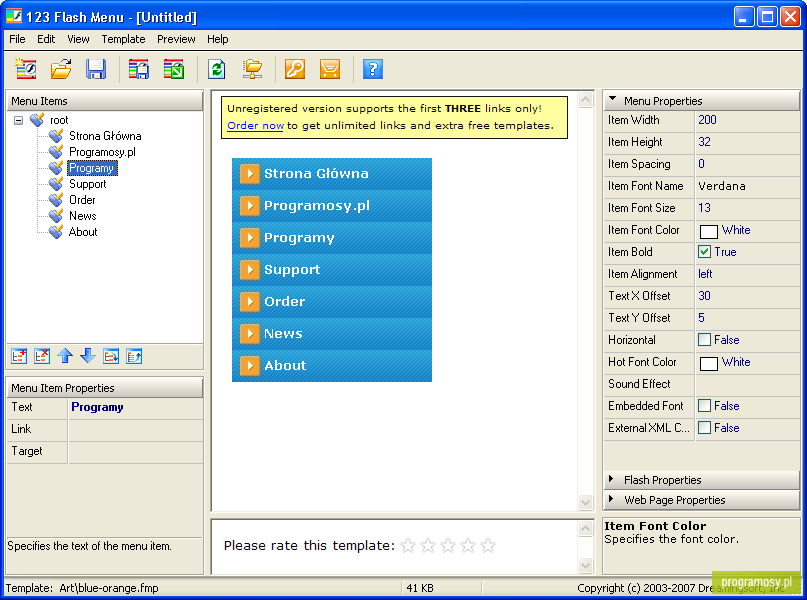The image size is (807, 600).
Task: Collapse the Menu Properties section
Action: coord(612,99)
